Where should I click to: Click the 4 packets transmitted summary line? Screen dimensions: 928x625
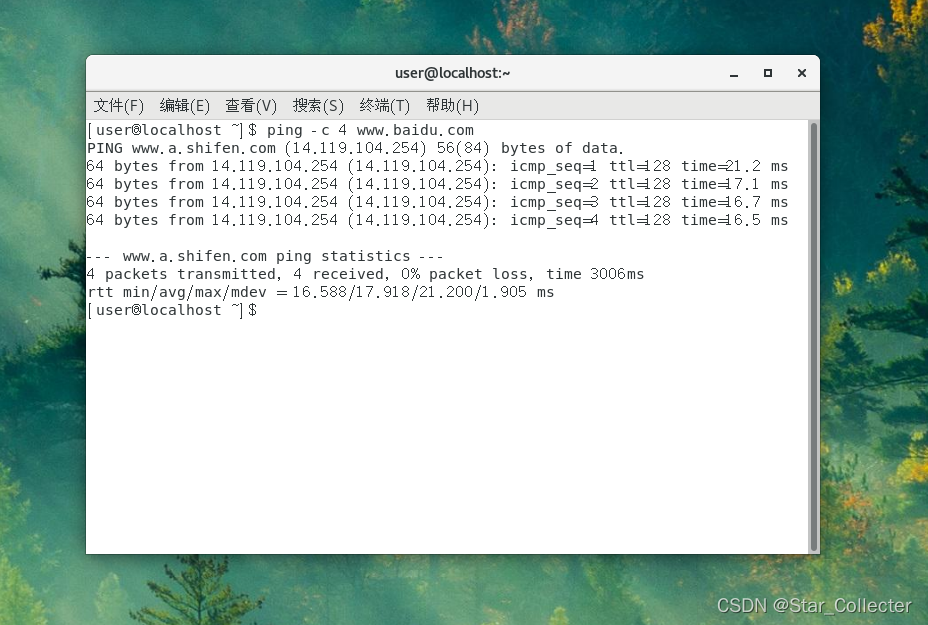point(366,274)
